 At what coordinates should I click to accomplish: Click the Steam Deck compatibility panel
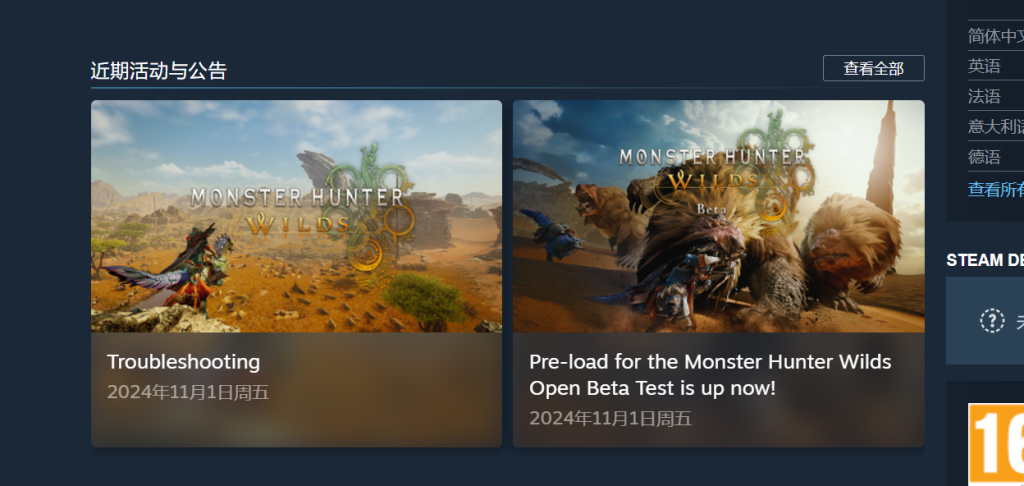pyautogui.click(x=985, y=320)
